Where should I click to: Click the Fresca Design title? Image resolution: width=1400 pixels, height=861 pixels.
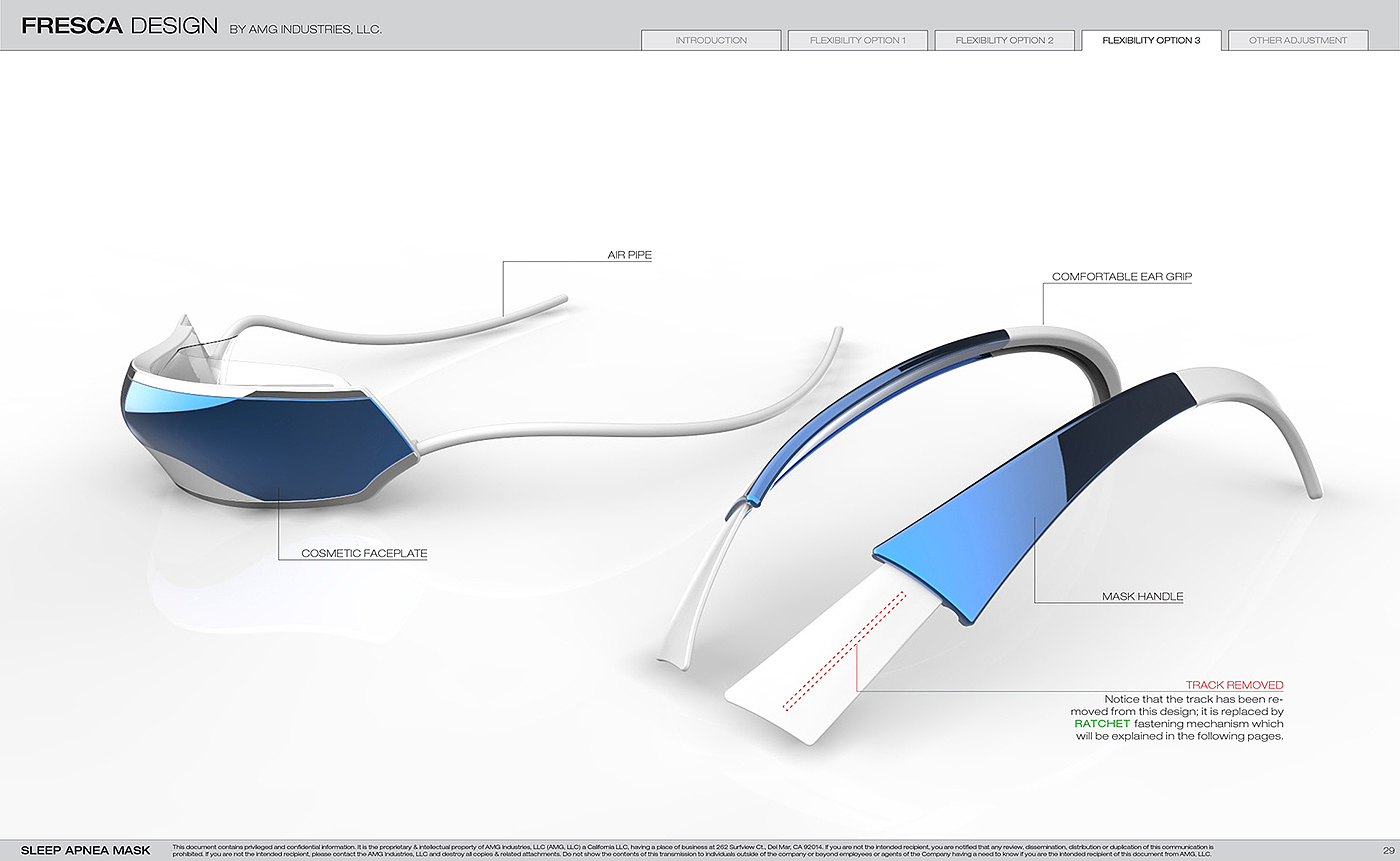(119, 27)
